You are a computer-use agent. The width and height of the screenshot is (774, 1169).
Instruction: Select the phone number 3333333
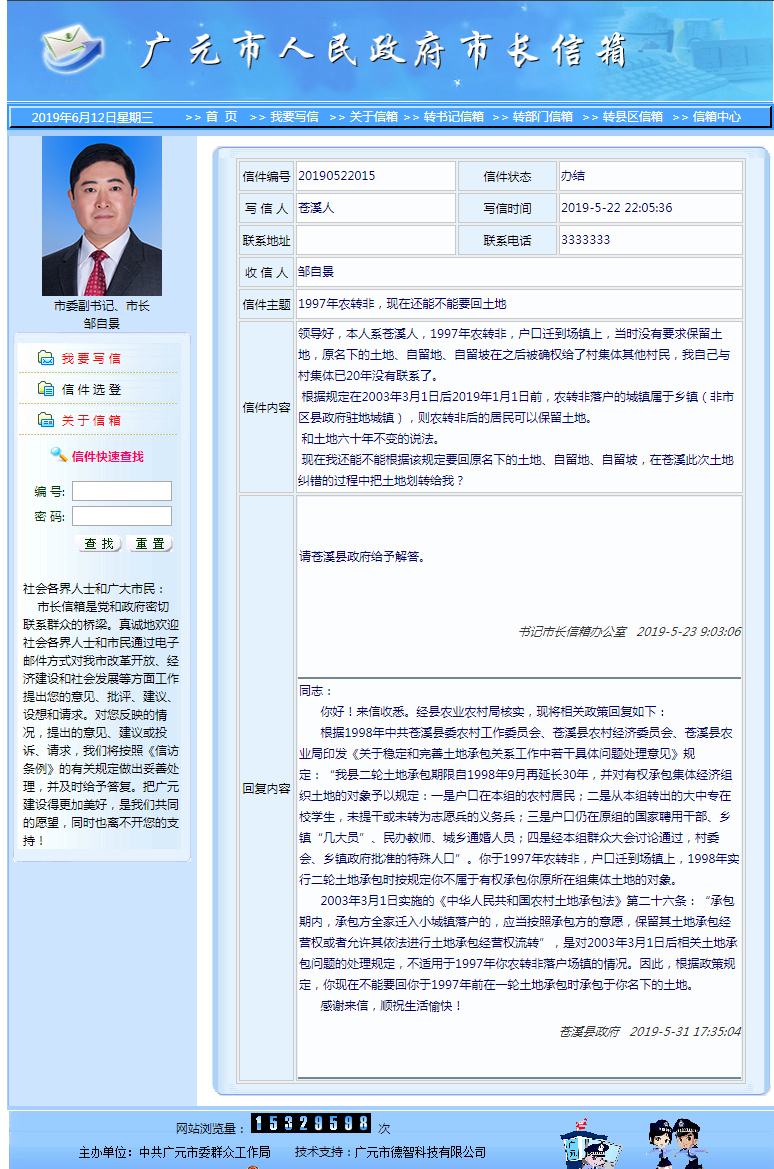point(585,240)
